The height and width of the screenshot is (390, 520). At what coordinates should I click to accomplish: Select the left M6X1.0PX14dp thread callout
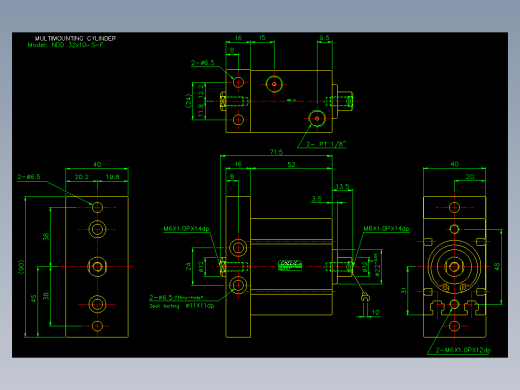(186, 229)
